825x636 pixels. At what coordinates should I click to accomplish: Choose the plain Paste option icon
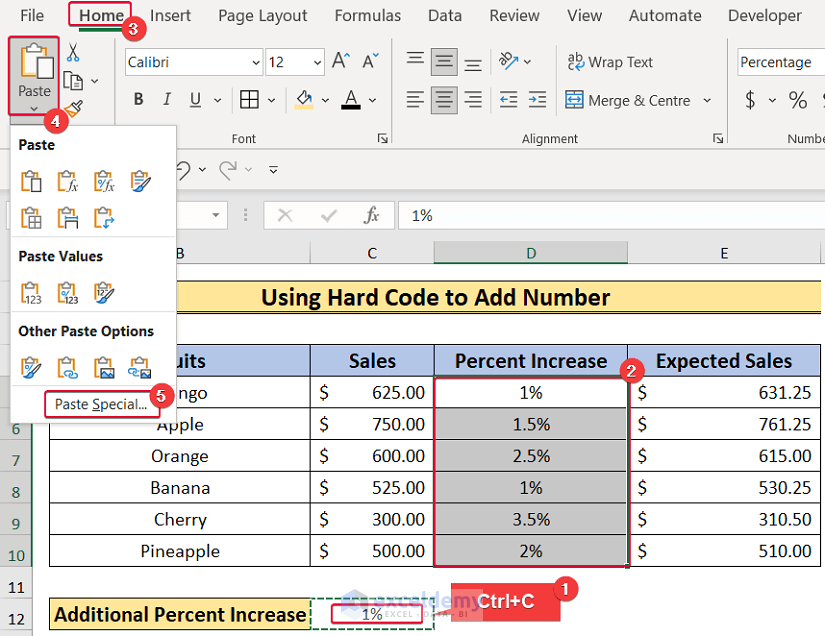(31, 181)
